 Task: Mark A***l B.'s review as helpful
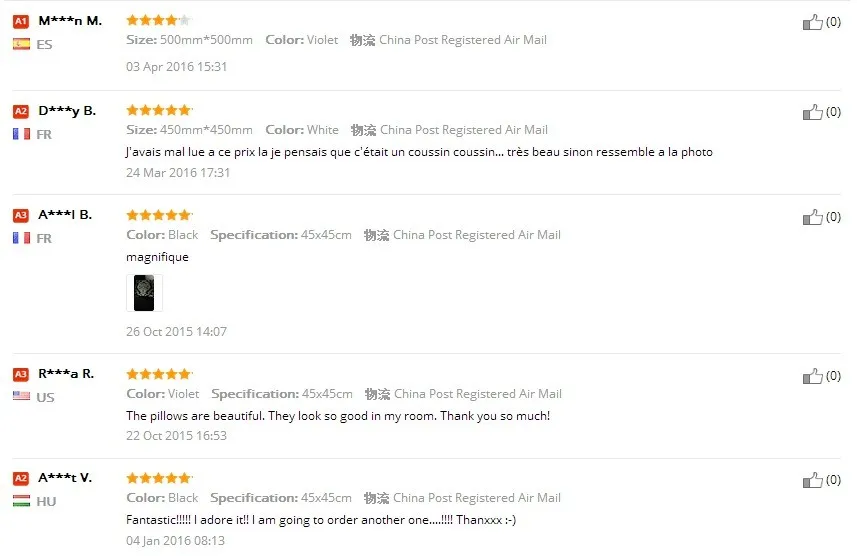812,217
